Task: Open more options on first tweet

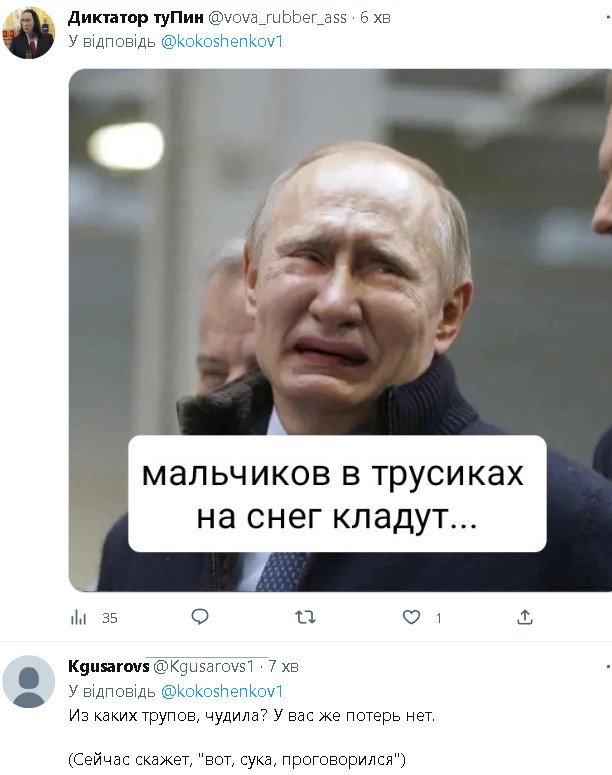Action: pos(608,17)
